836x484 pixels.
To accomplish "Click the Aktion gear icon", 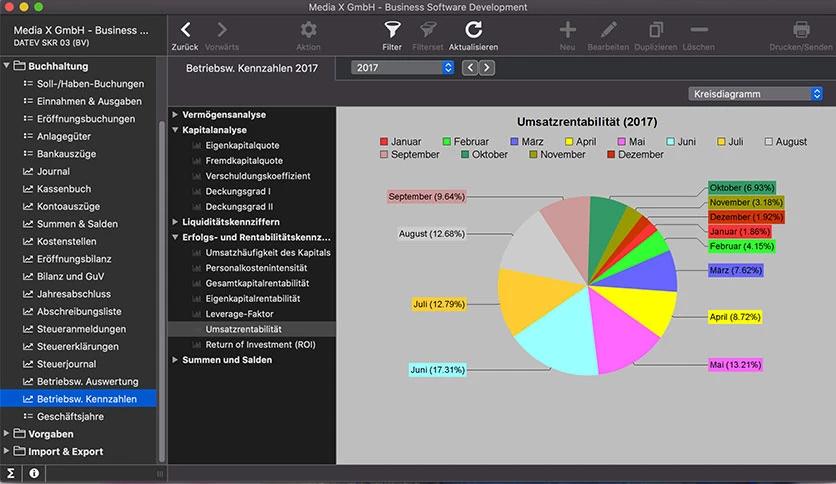I will (309, 30).
